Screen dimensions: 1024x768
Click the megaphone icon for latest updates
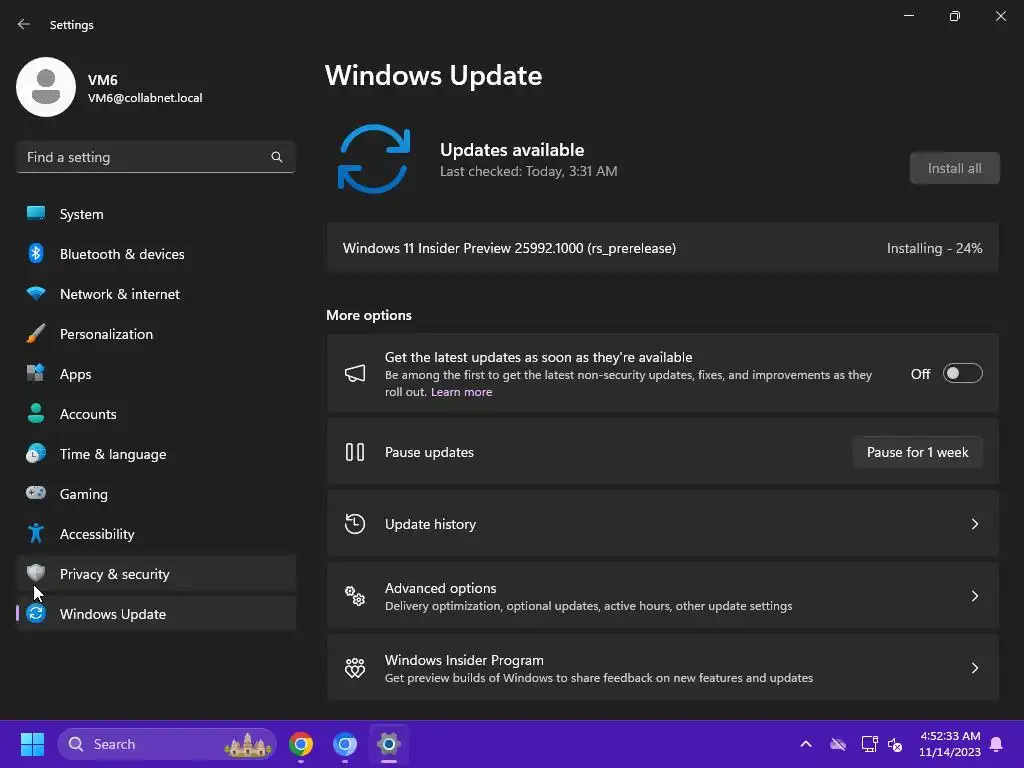coord(355,374)
